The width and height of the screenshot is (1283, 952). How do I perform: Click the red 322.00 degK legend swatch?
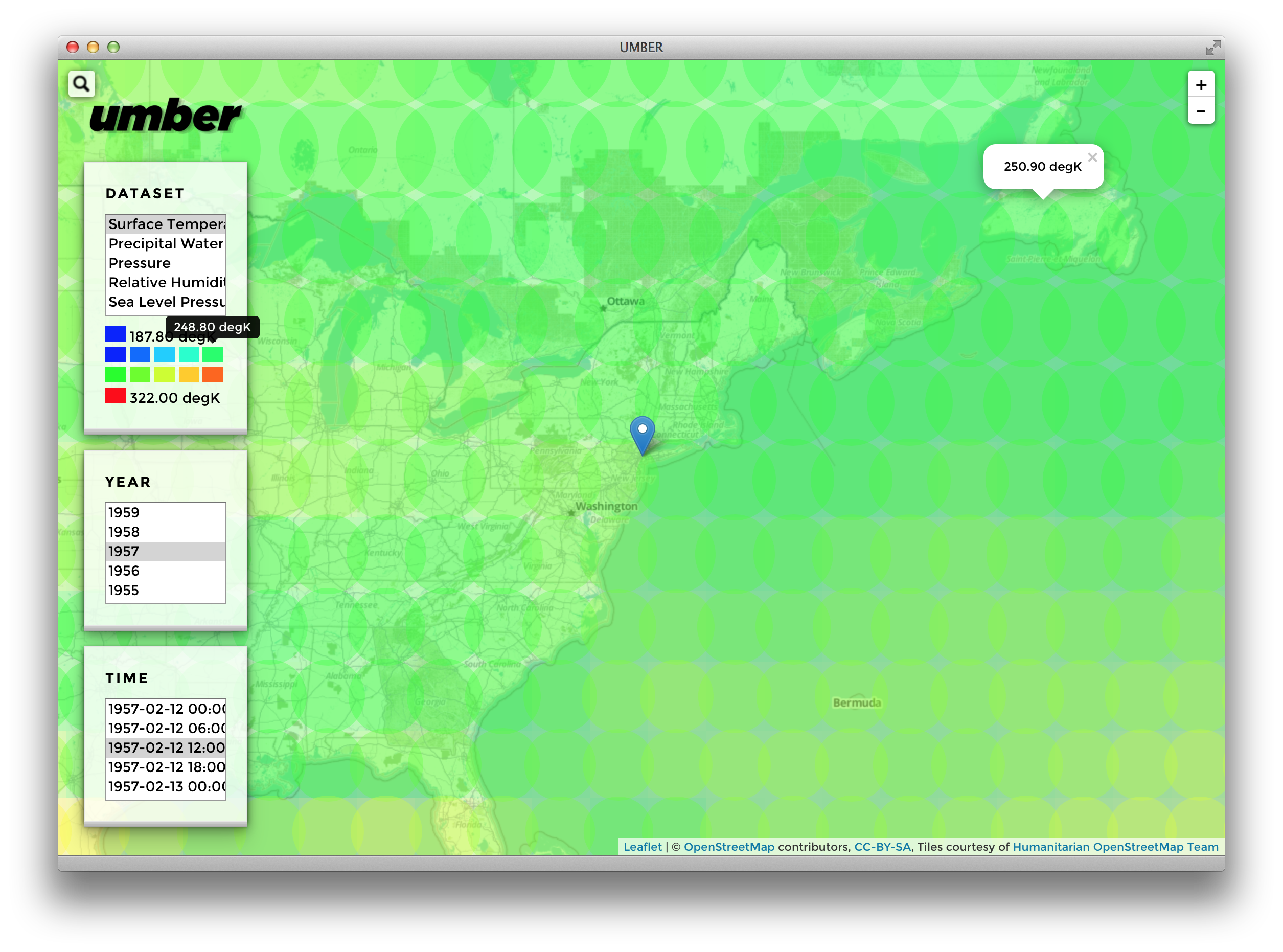115,395
